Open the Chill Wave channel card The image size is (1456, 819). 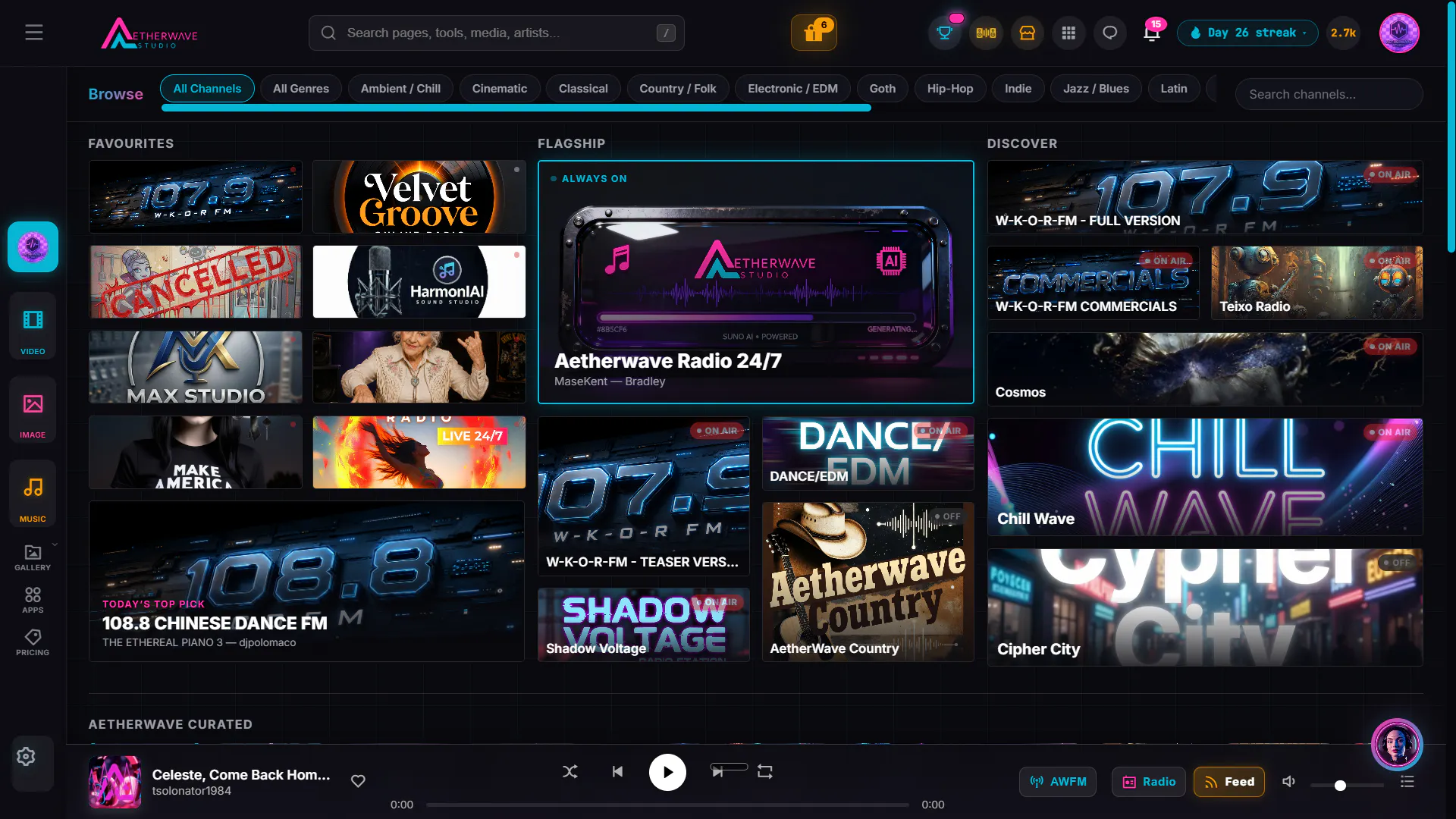pos(1205,477)
